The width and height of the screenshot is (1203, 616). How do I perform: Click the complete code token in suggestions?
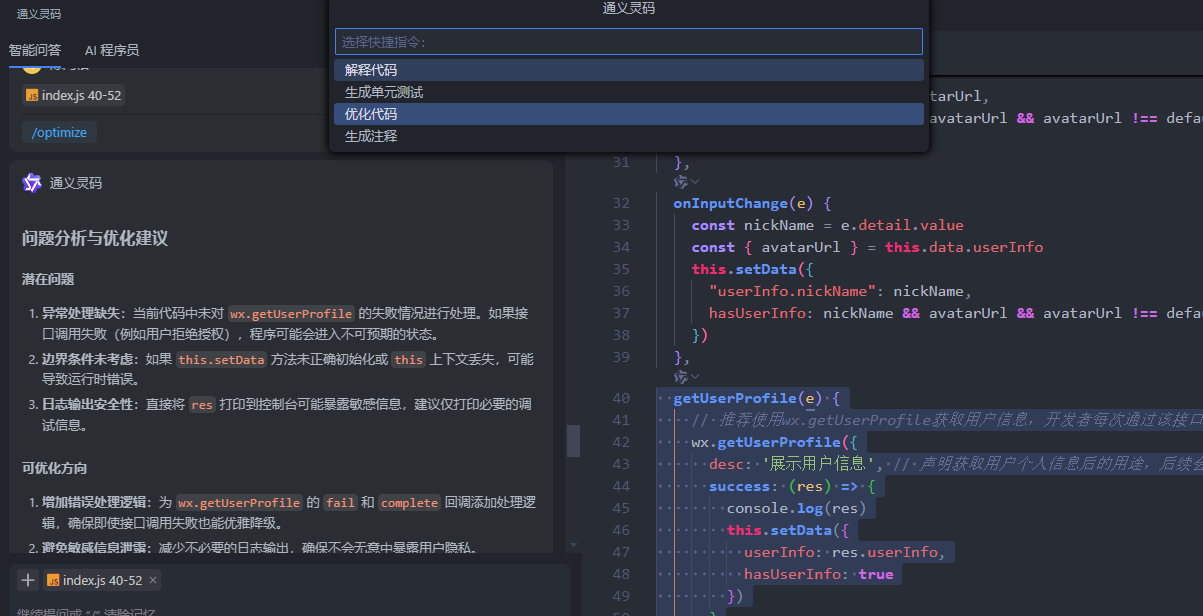pyautogui.click(x=408, y=503)
